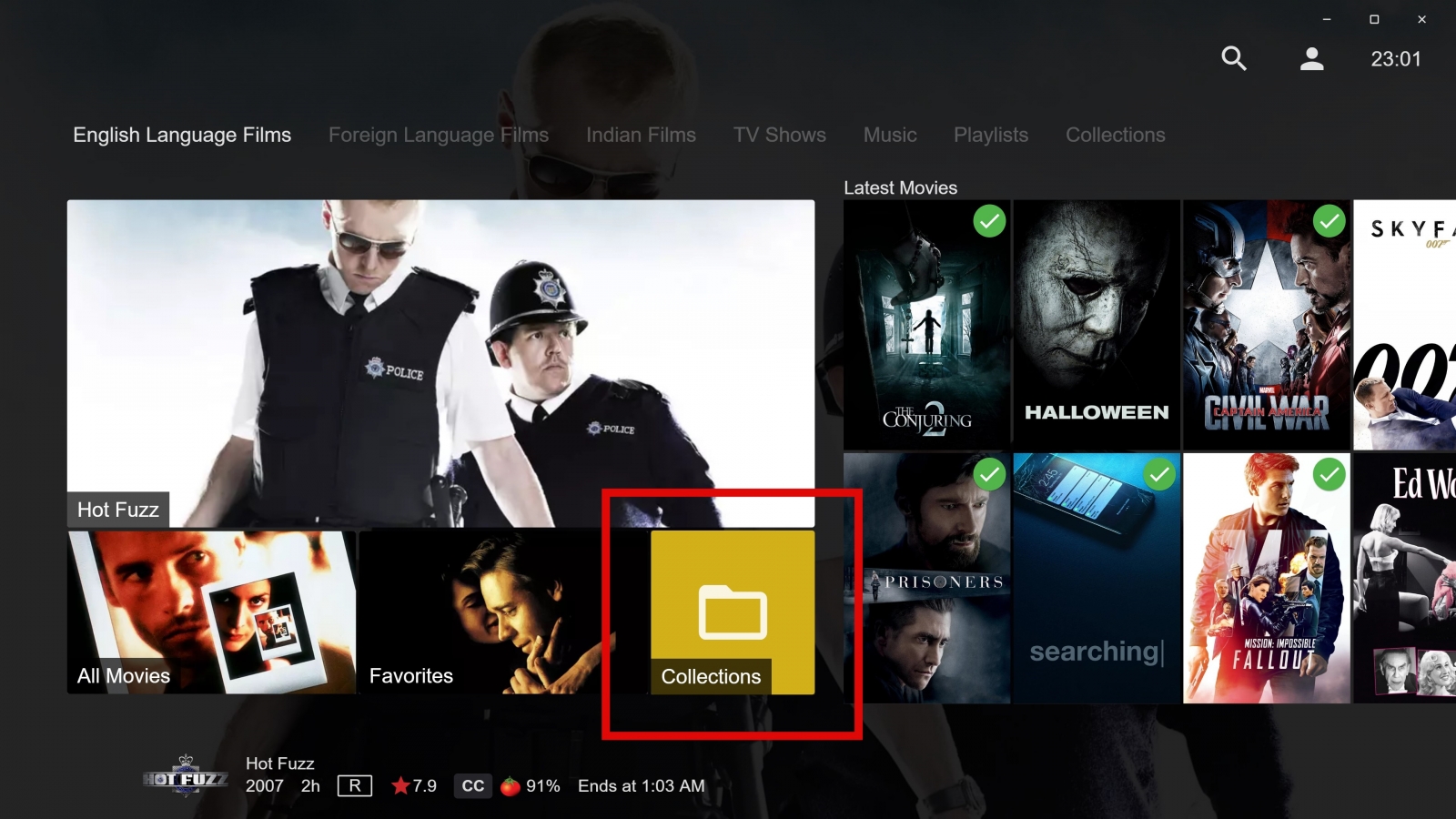Close the application window
Image resolution: width=1456 pixels, height=819 pixels.
pyautogui.click(x=1421, y=19)
